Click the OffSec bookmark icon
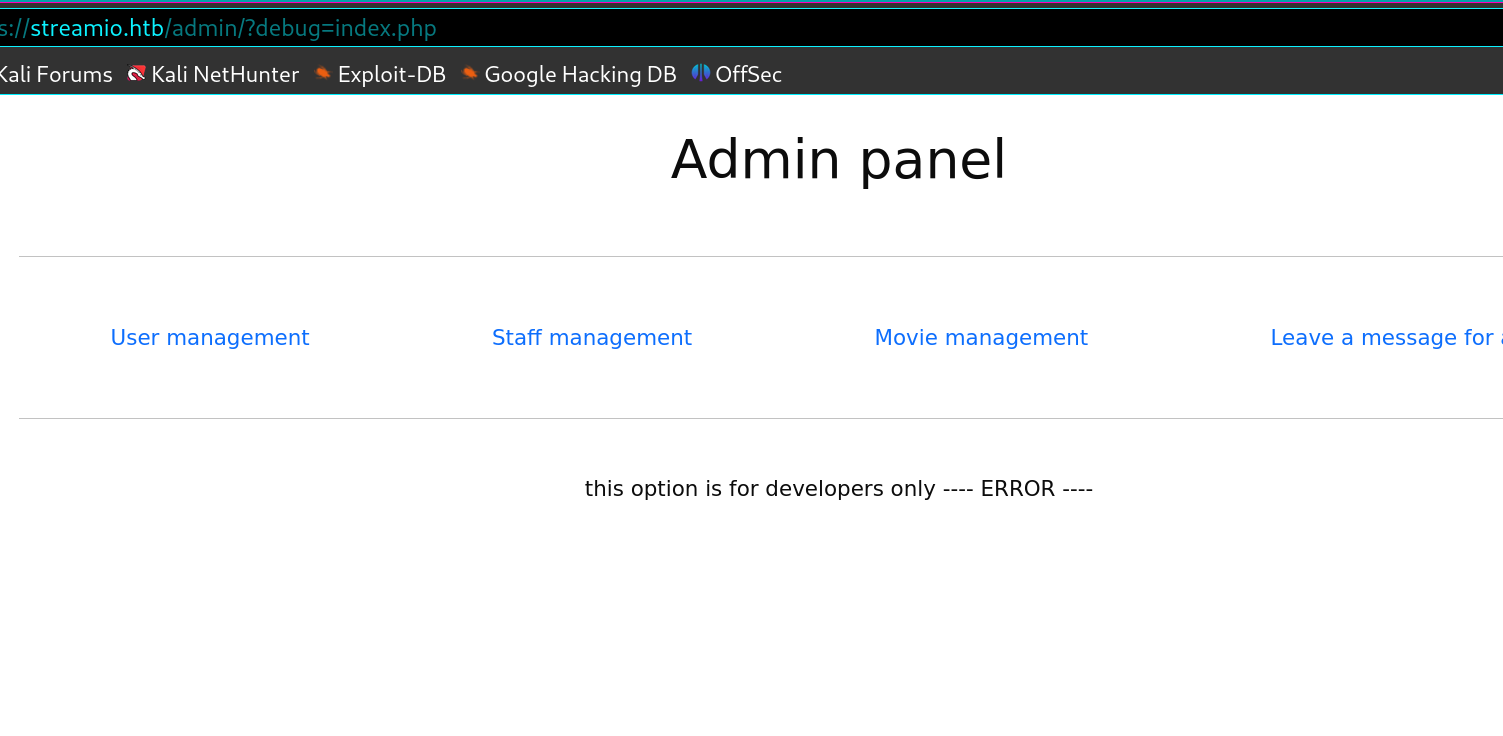The height and width of the screenshot is (736, 1503). [700, 73]
